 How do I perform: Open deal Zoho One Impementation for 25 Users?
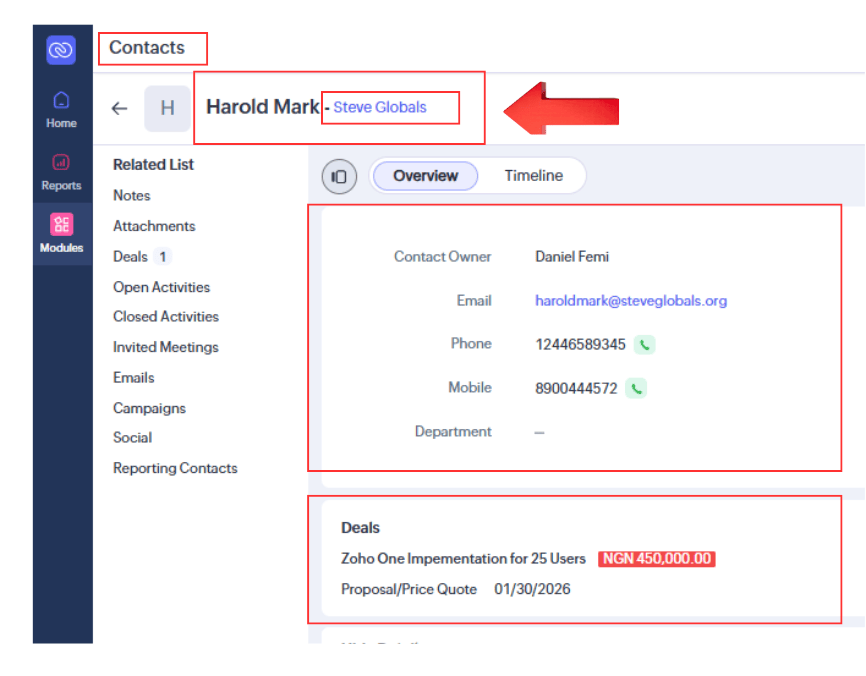pyautogui.click(x=463, y=559)
